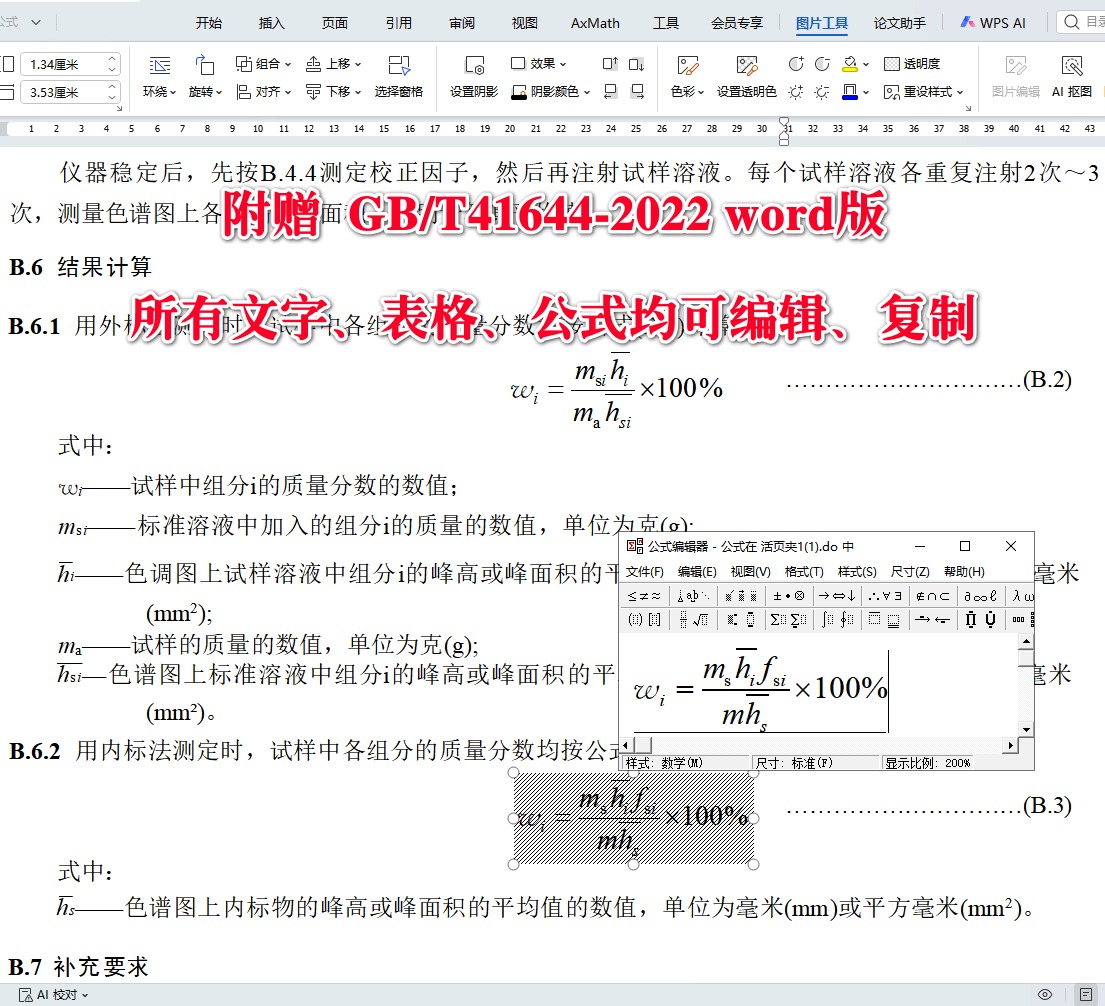Open the AI 校对 proofreading menu
Image resolution: width=1105 pixels, height=1006 pixels.
point(55,995)
